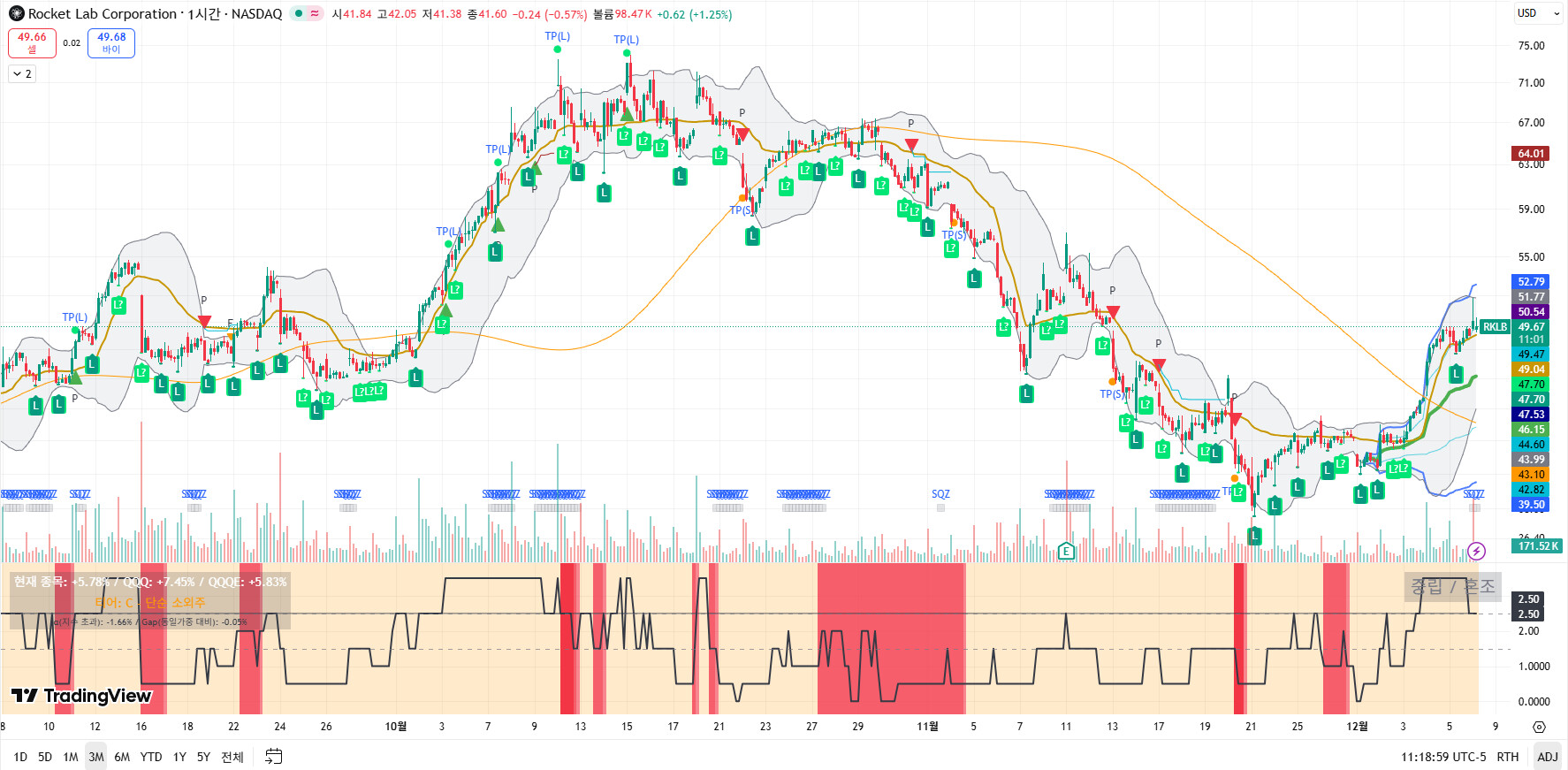
Task: Click the 볼륨 98.47K volume readout
Action: point(622,14)
